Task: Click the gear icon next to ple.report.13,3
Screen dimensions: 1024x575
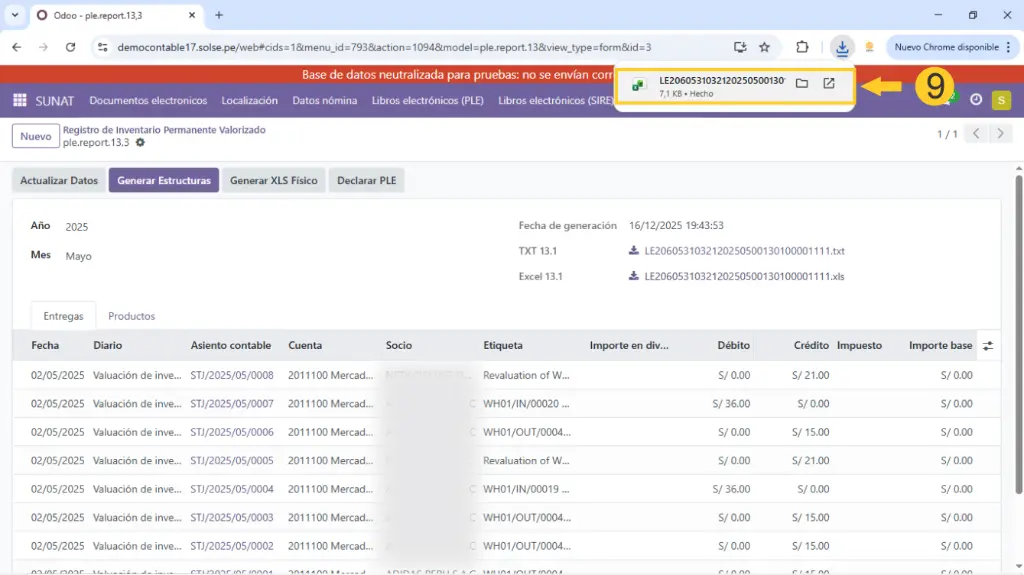Action: pos(140,143)
